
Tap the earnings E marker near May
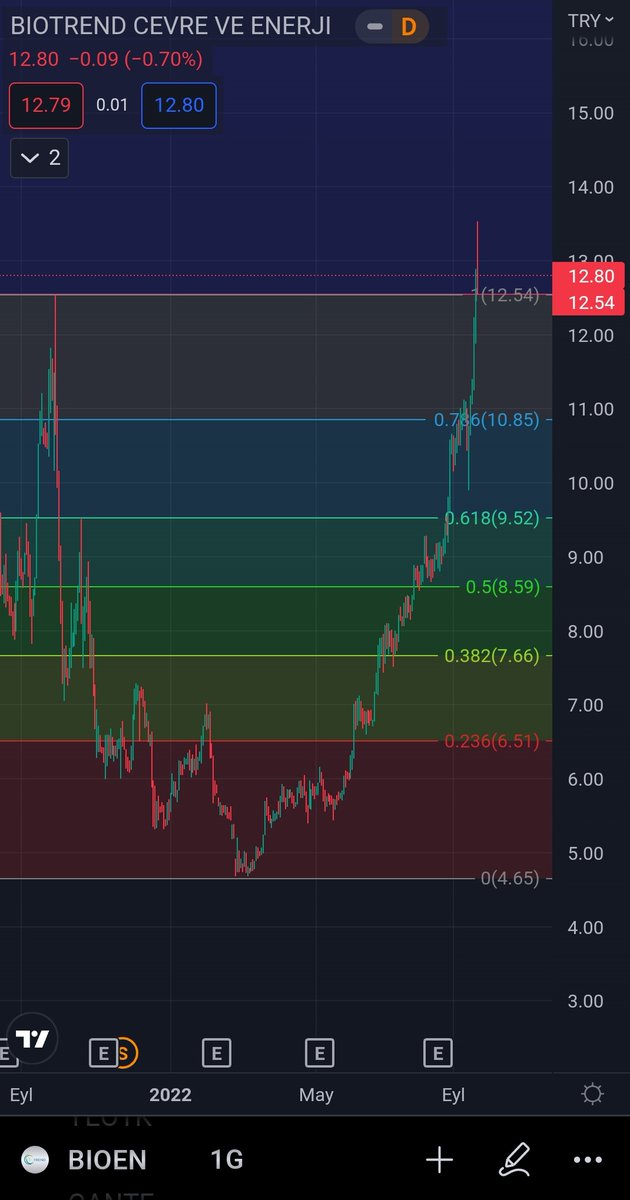pos(318,1052)
